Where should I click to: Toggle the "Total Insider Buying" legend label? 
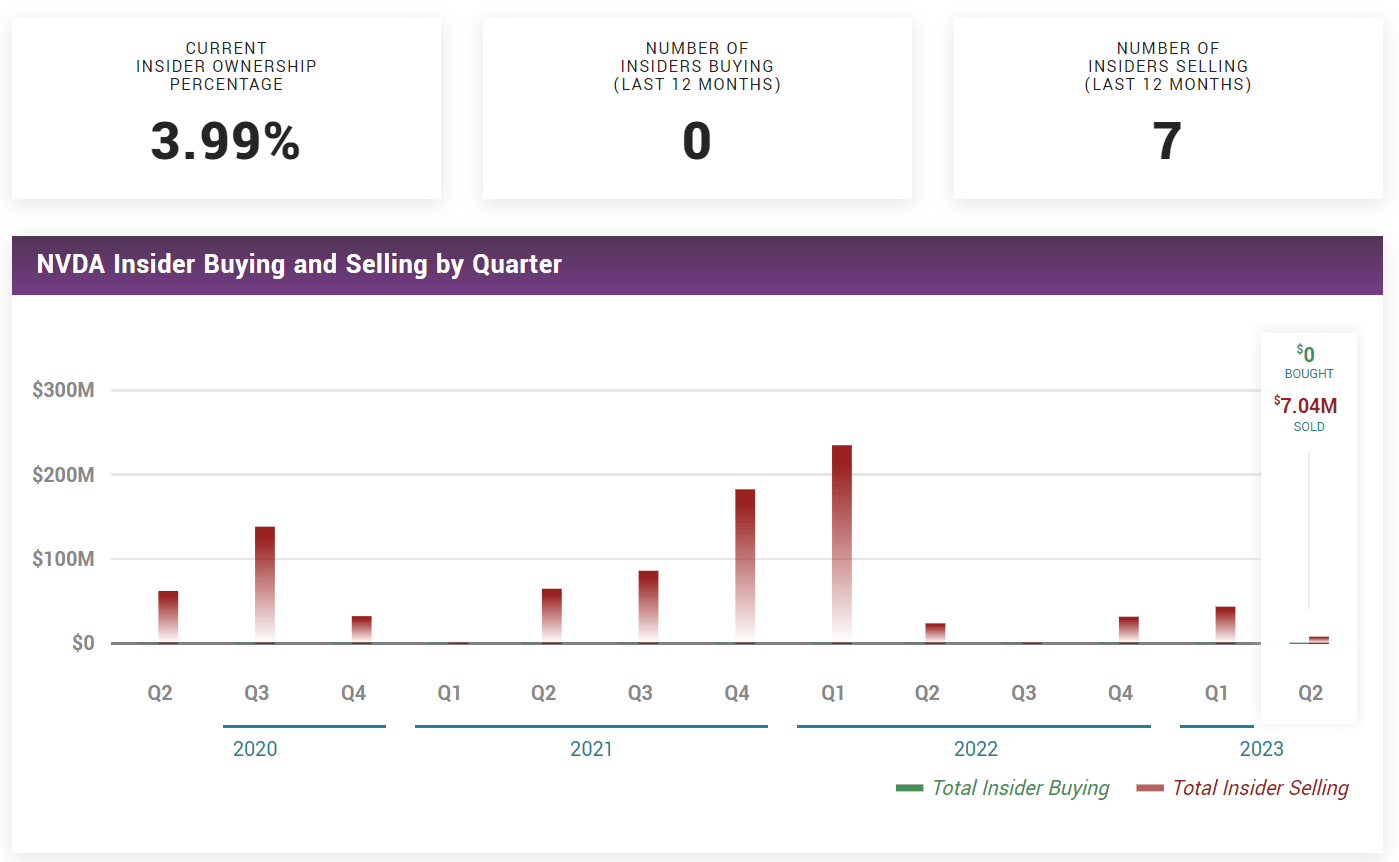pos(1020,788)
